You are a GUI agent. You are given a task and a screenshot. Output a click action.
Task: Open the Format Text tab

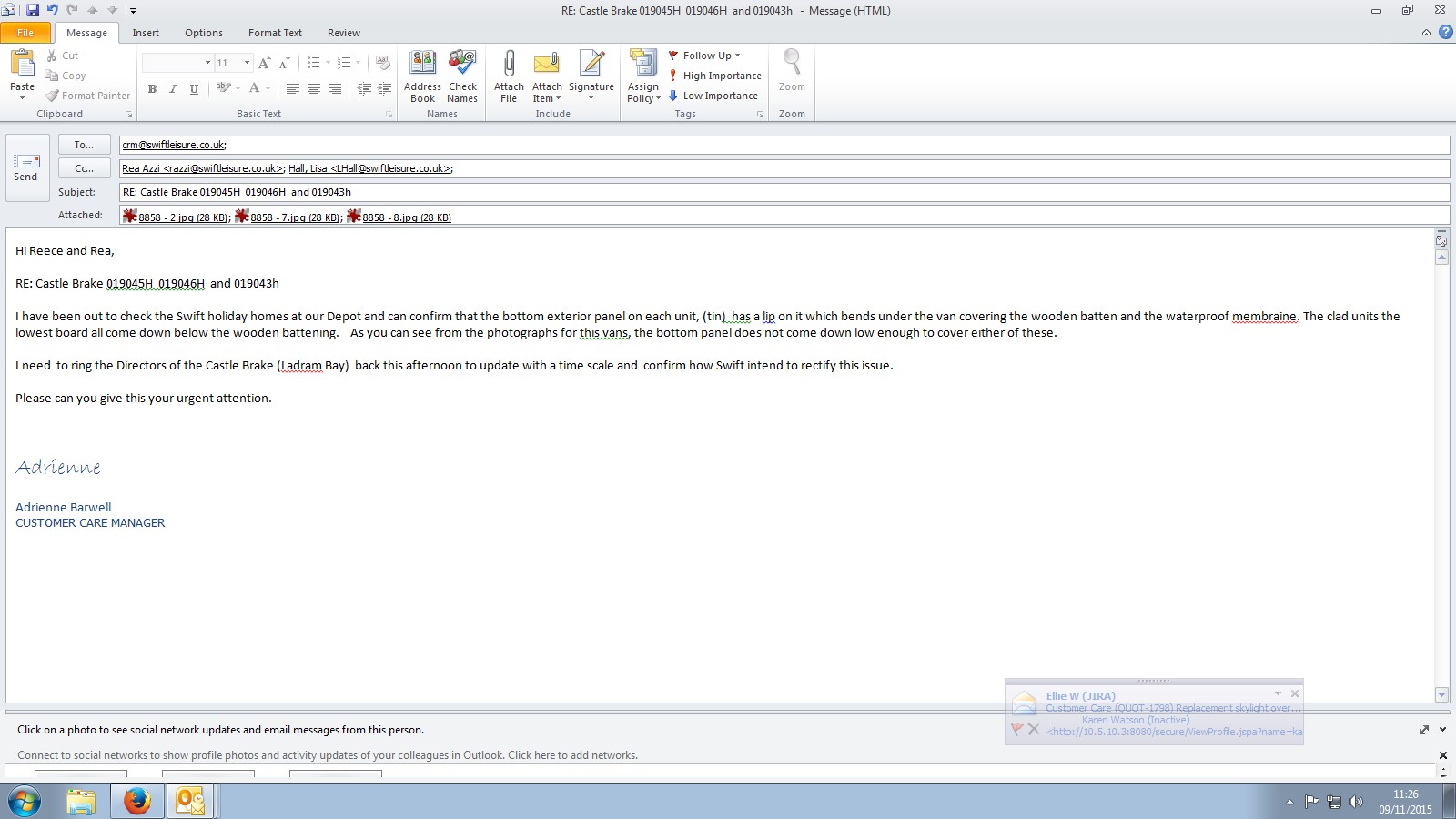point(275,33)
